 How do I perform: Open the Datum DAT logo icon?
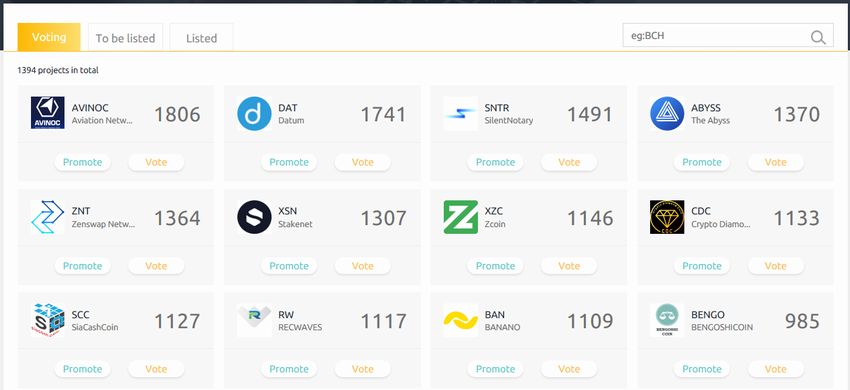coord(254,113)
